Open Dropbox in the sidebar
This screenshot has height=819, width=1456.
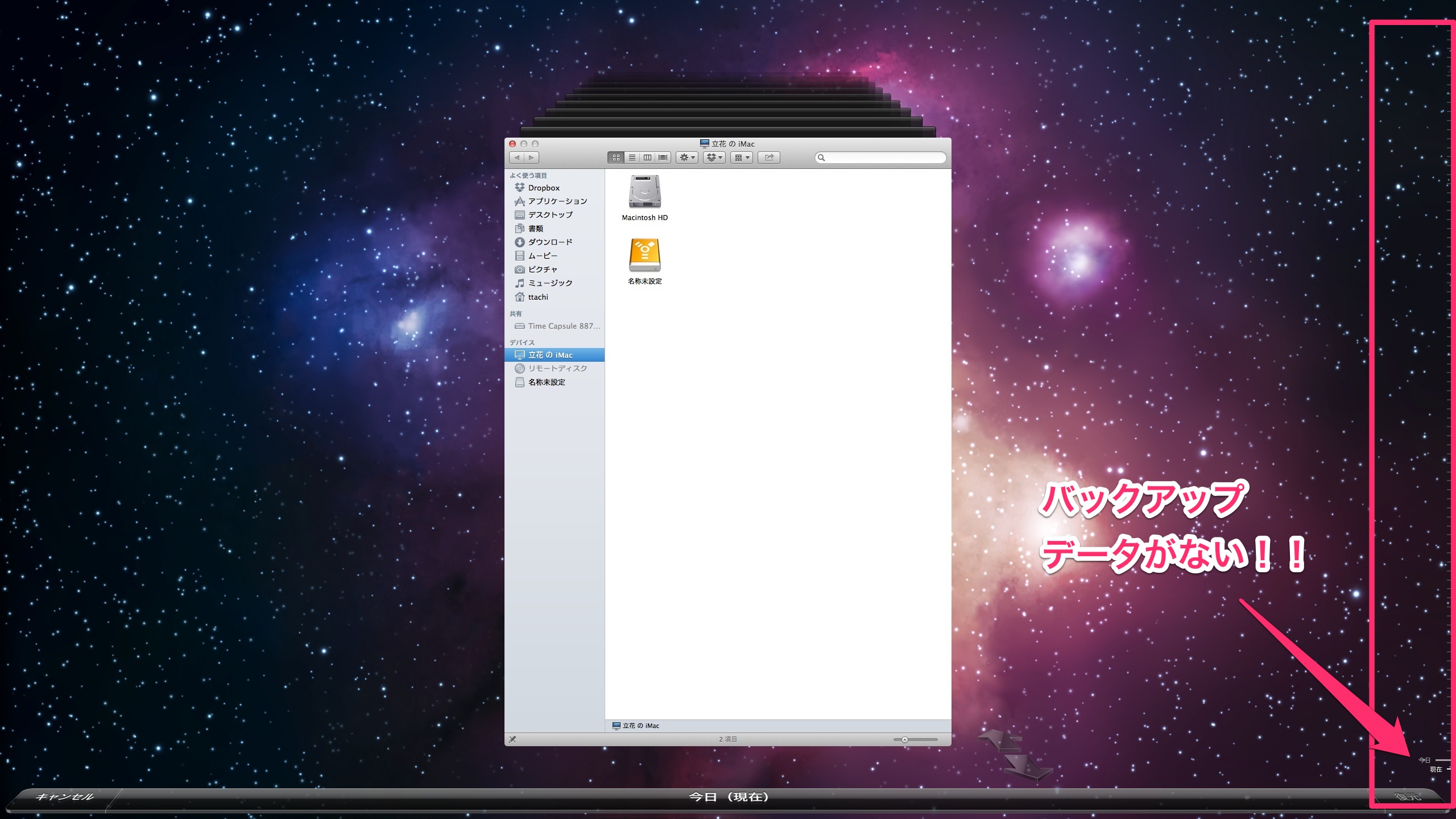tap(543, 188)
